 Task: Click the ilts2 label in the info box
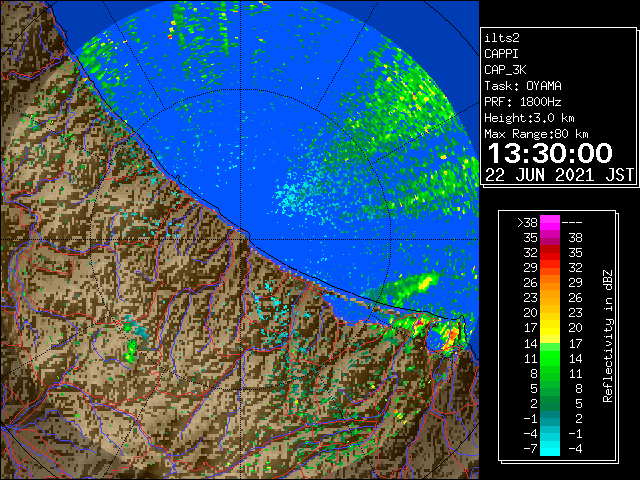click(502, 38)
